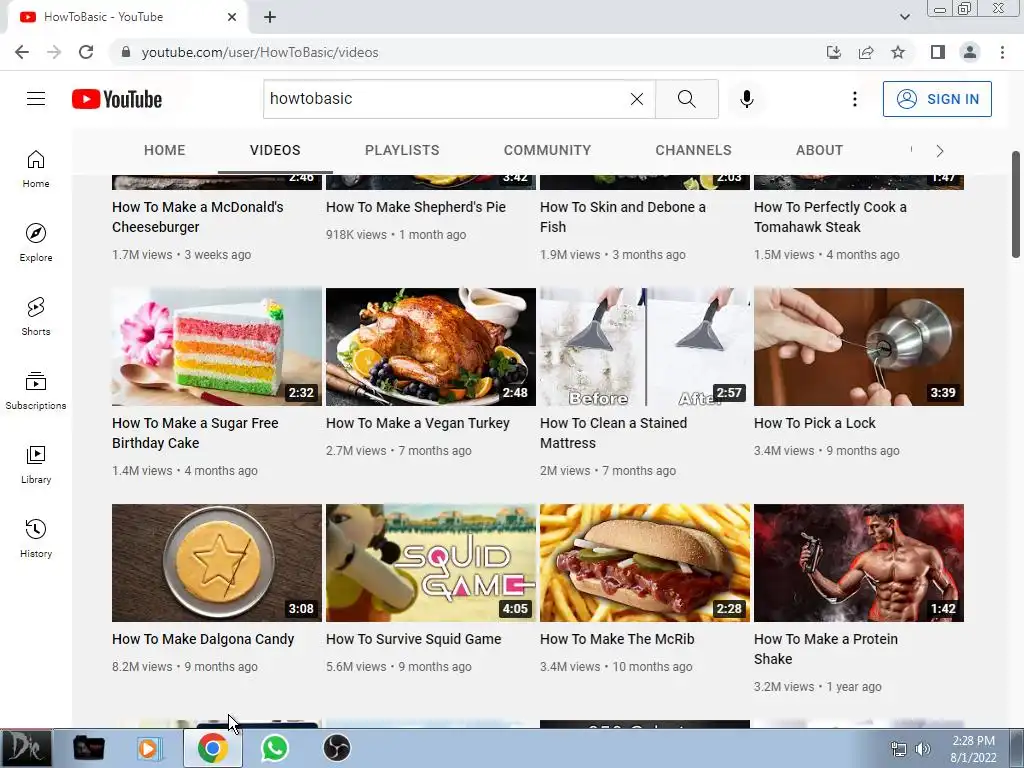Image resolution: width=1024 pixels, height=768 pixels.
Task: Click the Chrome taskbar icon
Action: click(x=212, y=748)
